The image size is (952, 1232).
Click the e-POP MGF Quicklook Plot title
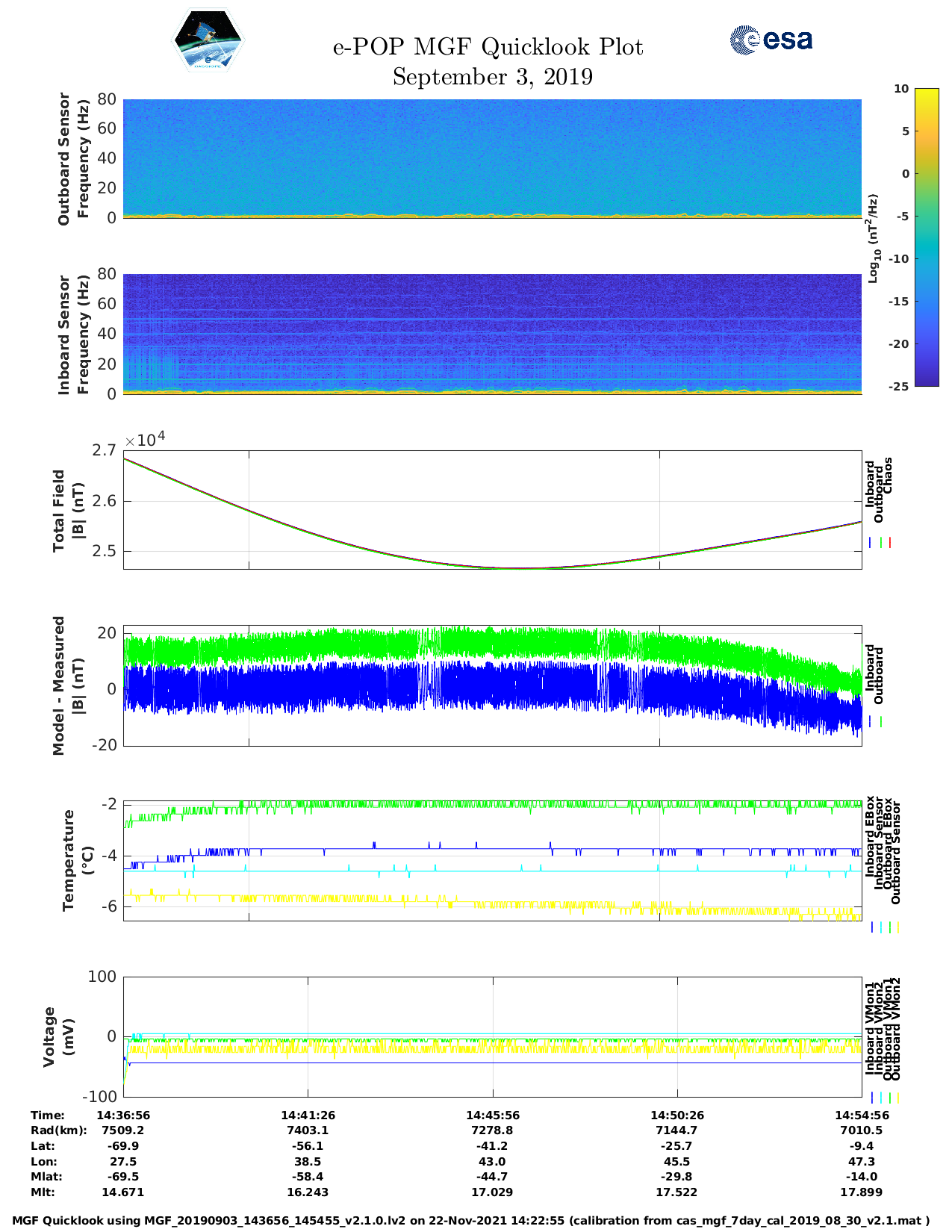click(x=488, y=47)
